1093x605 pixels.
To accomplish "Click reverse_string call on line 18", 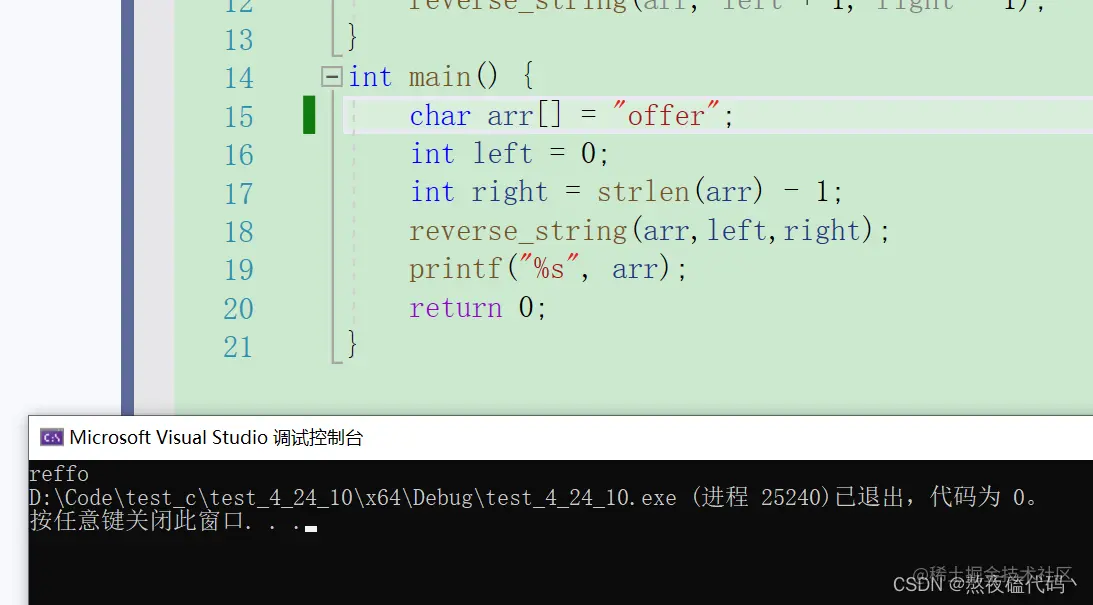I will point(649,231).
